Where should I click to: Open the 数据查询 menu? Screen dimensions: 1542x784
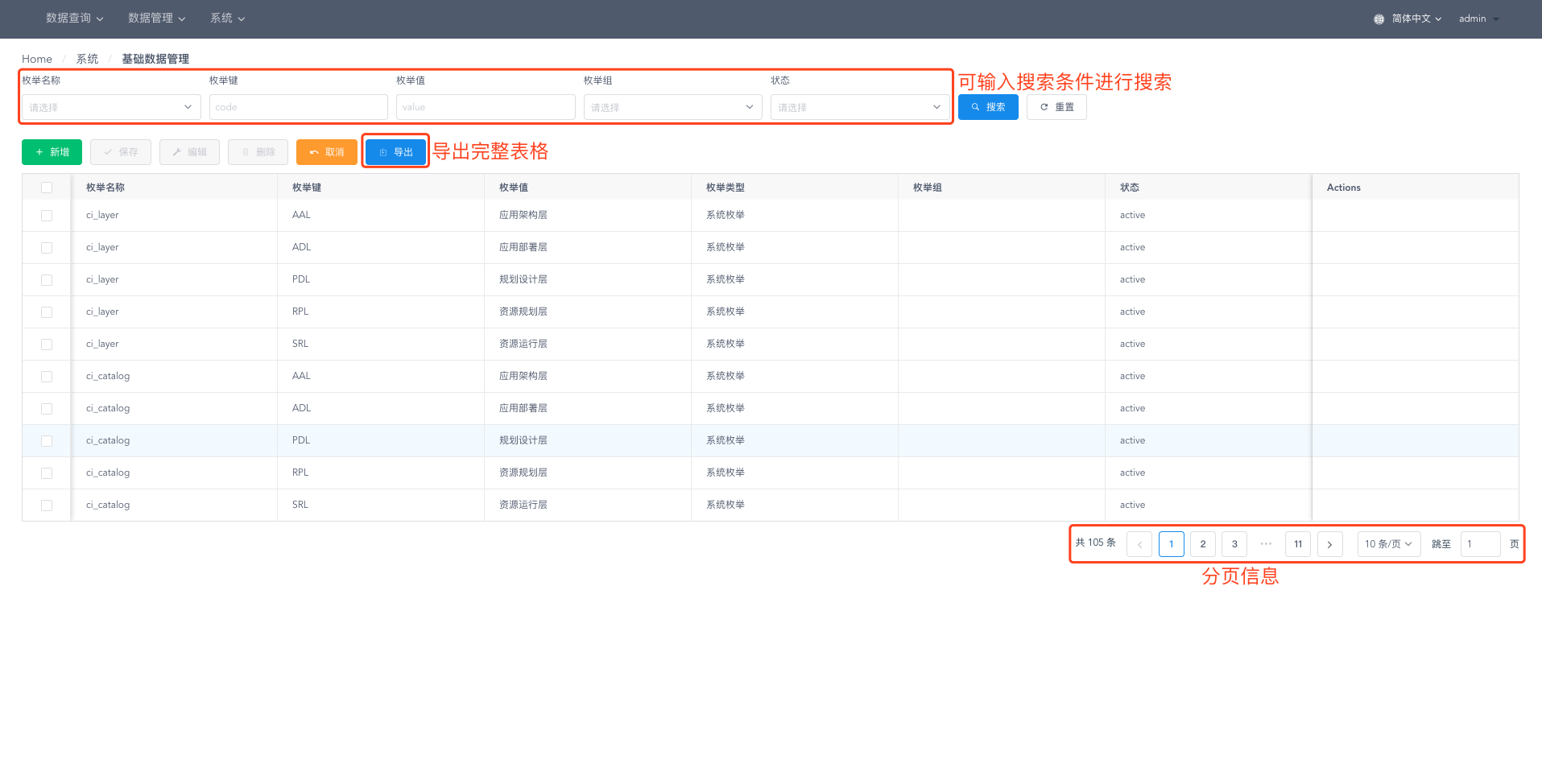click(75, 19)
